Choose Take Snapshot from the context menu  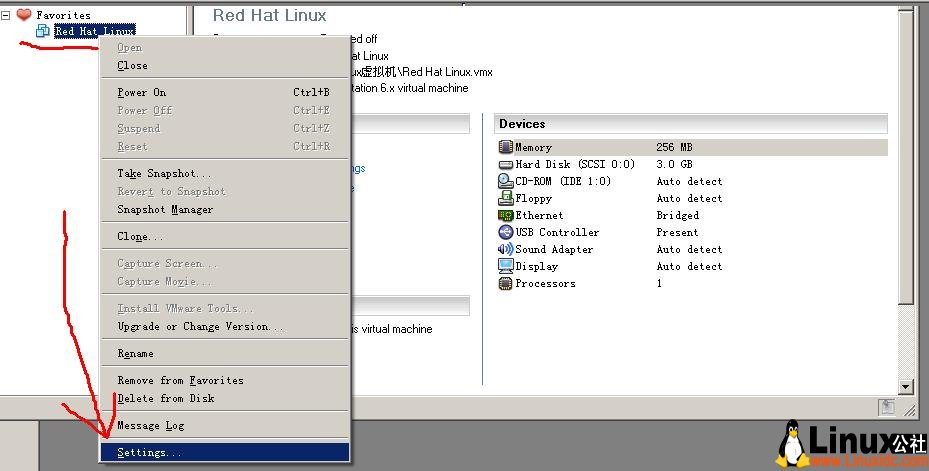click(225, 174)
